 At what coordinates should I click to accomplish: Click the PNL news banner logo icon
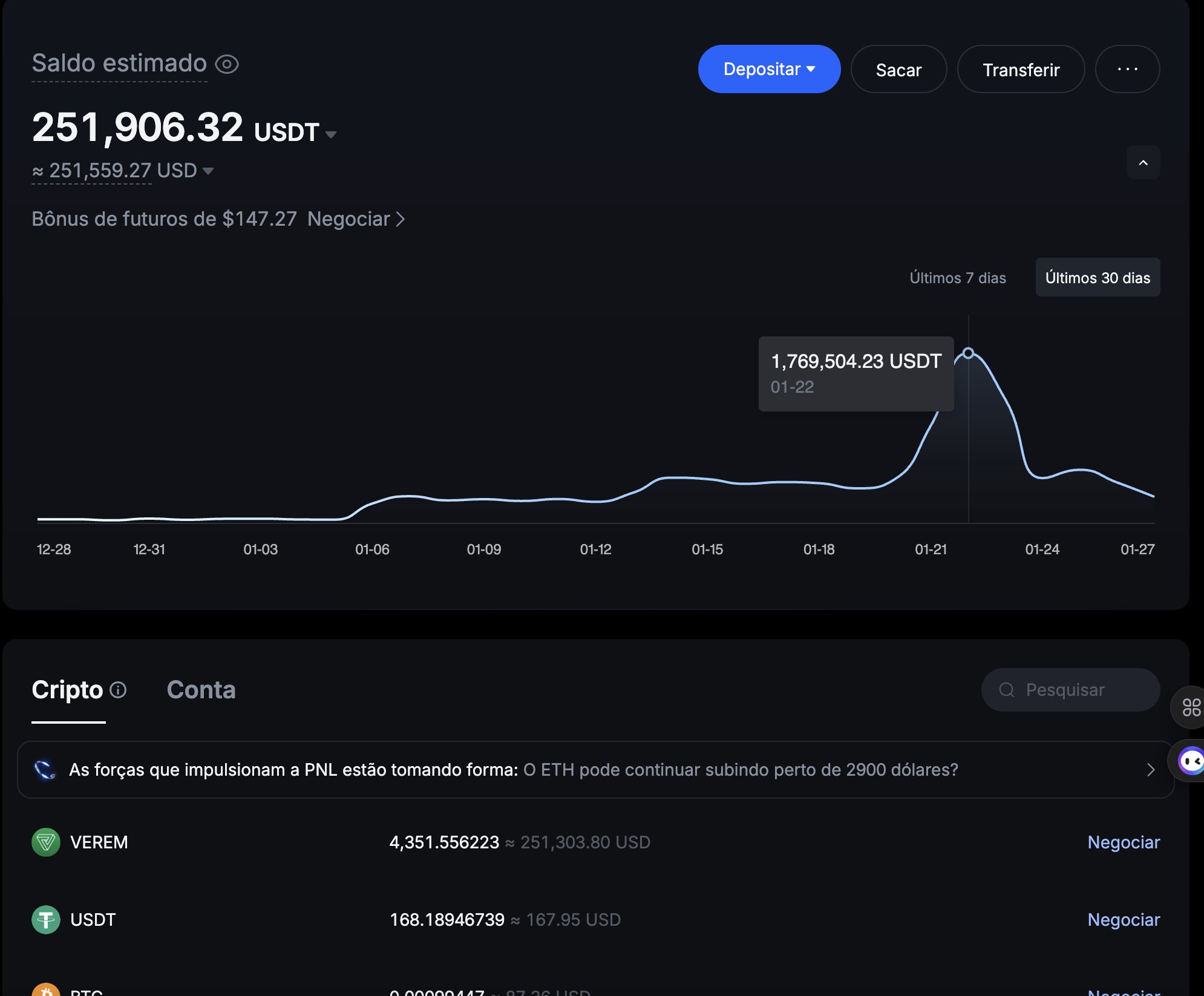[x=45, y=770]
